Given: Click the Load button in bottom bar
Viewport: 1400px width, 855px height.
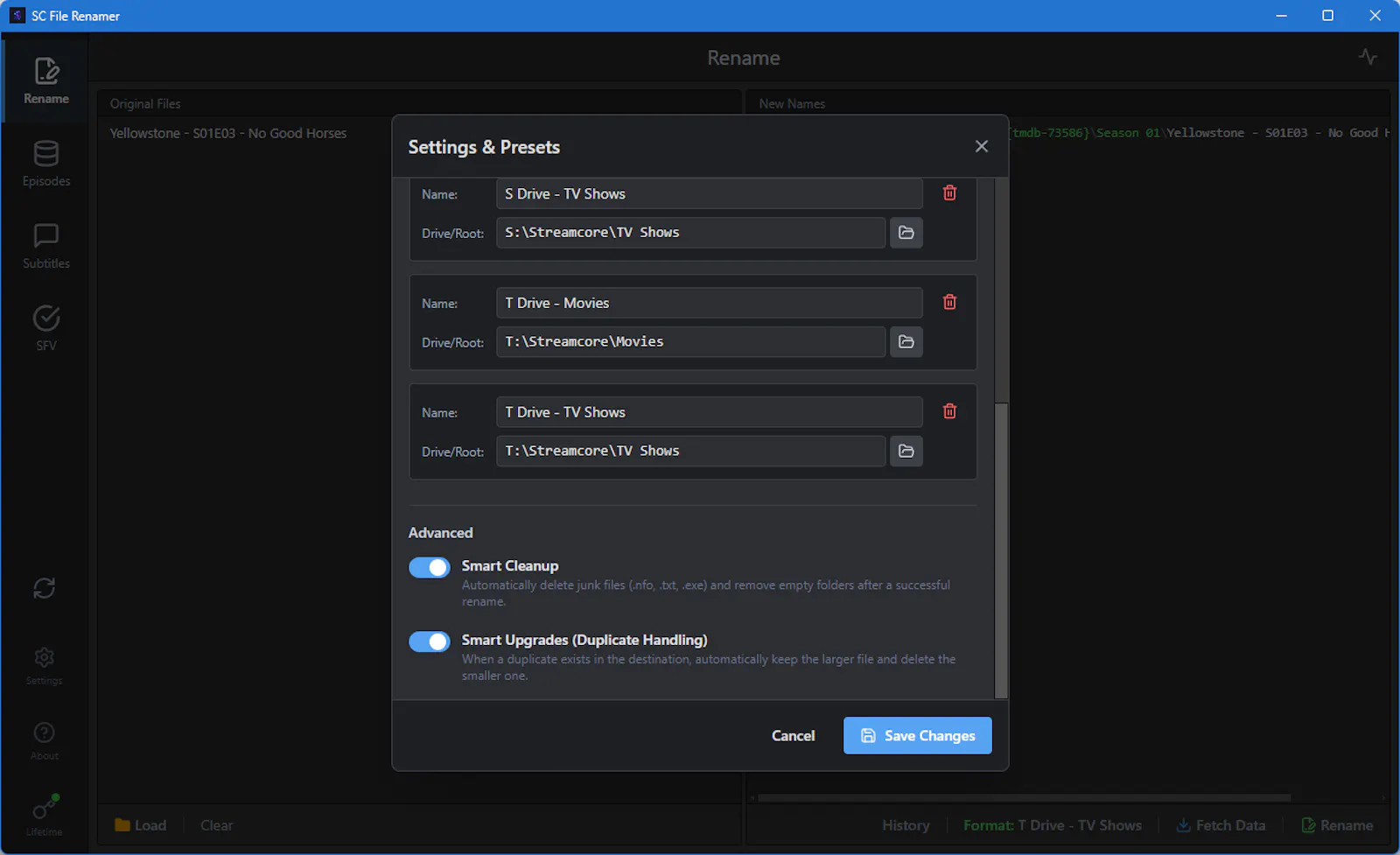Looking at the screenshot, I should click(140, 825).
